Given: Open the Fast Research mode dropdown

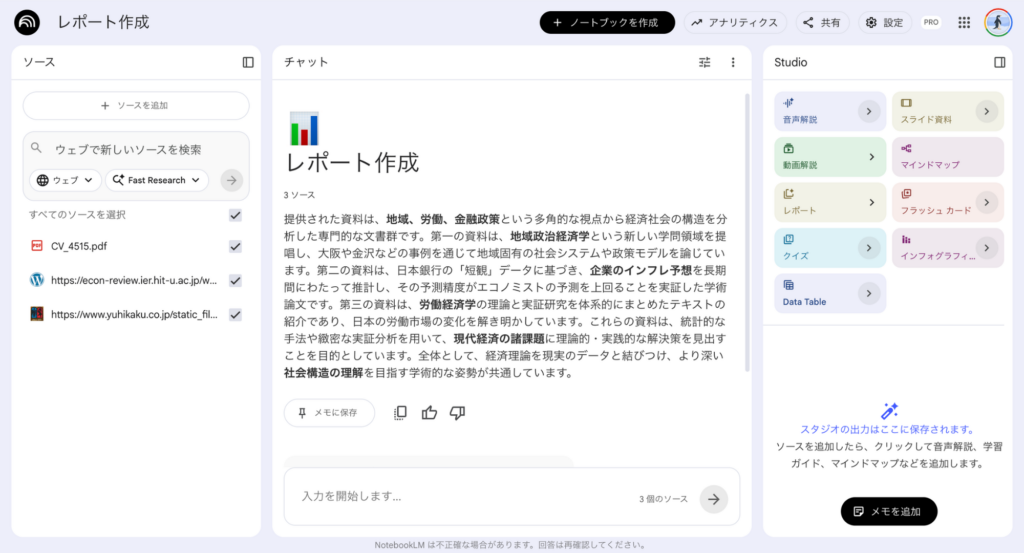Looking at the screenshot, I should [x=157, y=180].
